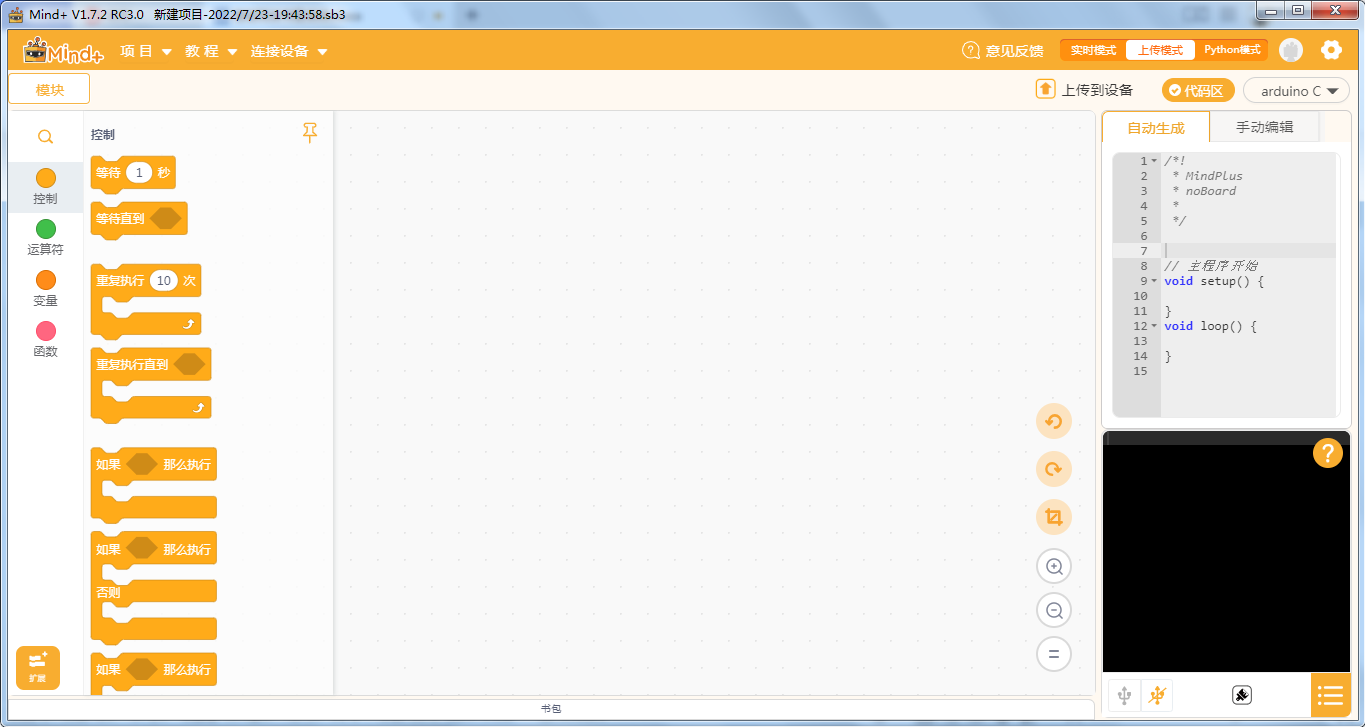Switch to 自动生成 tab
The image size is (1365, 727).
tap(1156, 128)
